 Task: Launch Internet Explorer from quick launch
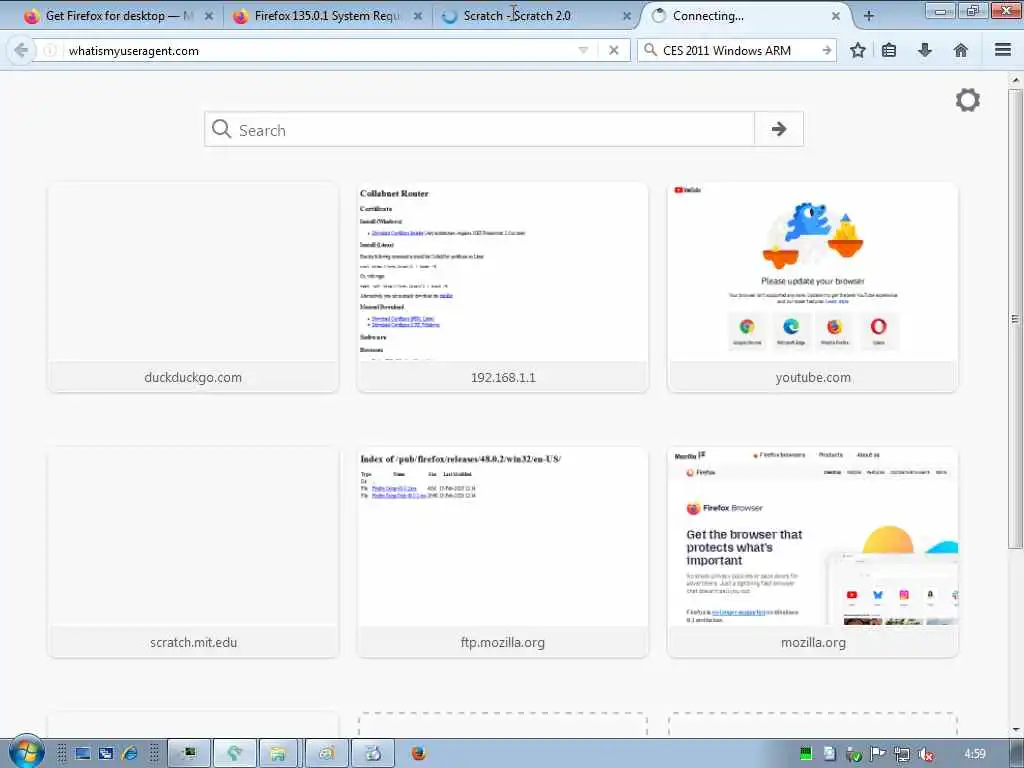129,754
